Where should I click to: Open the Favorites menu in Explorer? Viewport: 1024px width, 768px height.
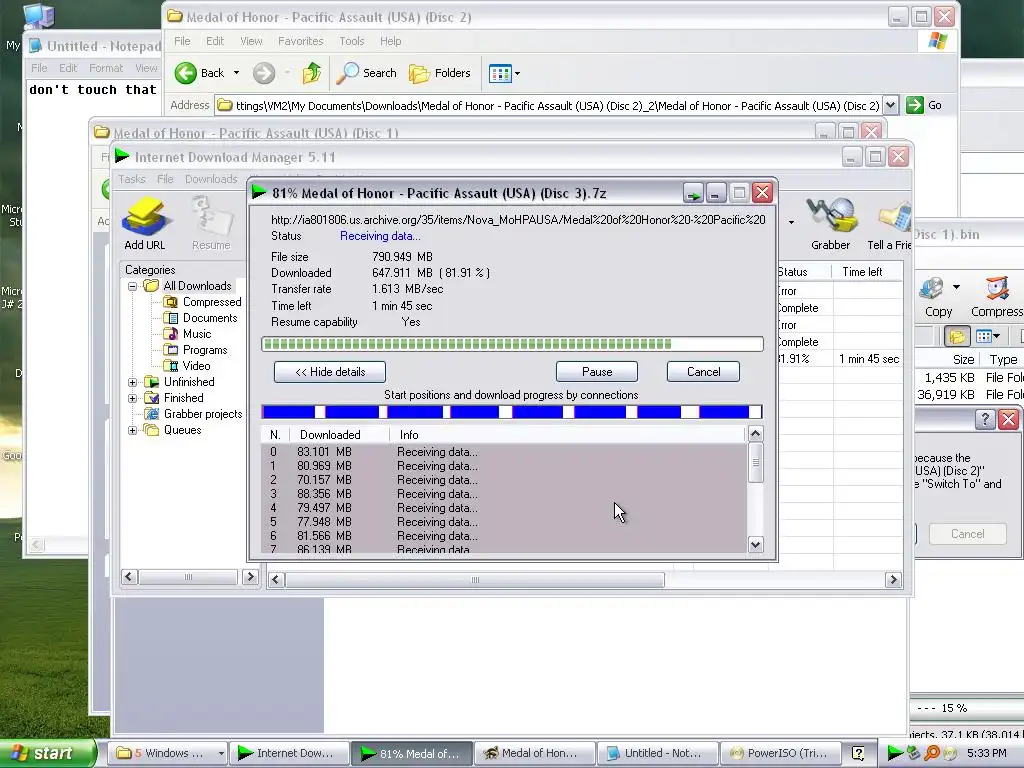click(300, 41)
